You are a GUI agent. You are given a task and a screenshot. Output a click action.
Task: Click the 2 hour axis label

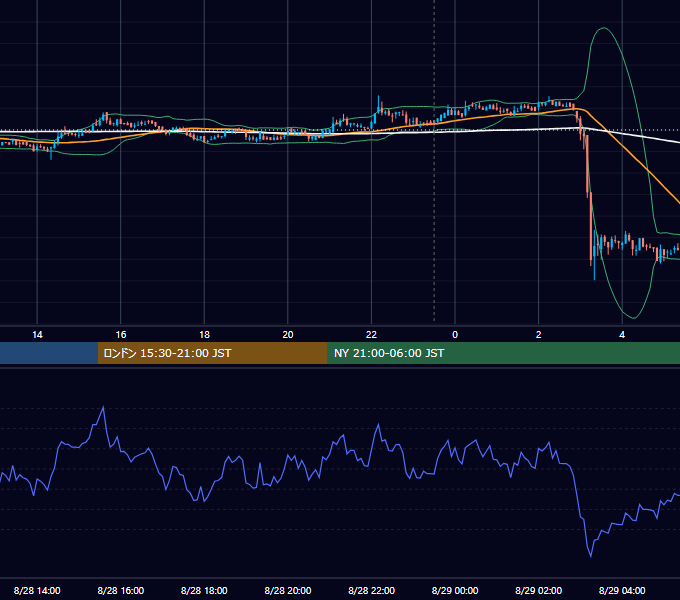pyautogui.click(x=539, y=335)
